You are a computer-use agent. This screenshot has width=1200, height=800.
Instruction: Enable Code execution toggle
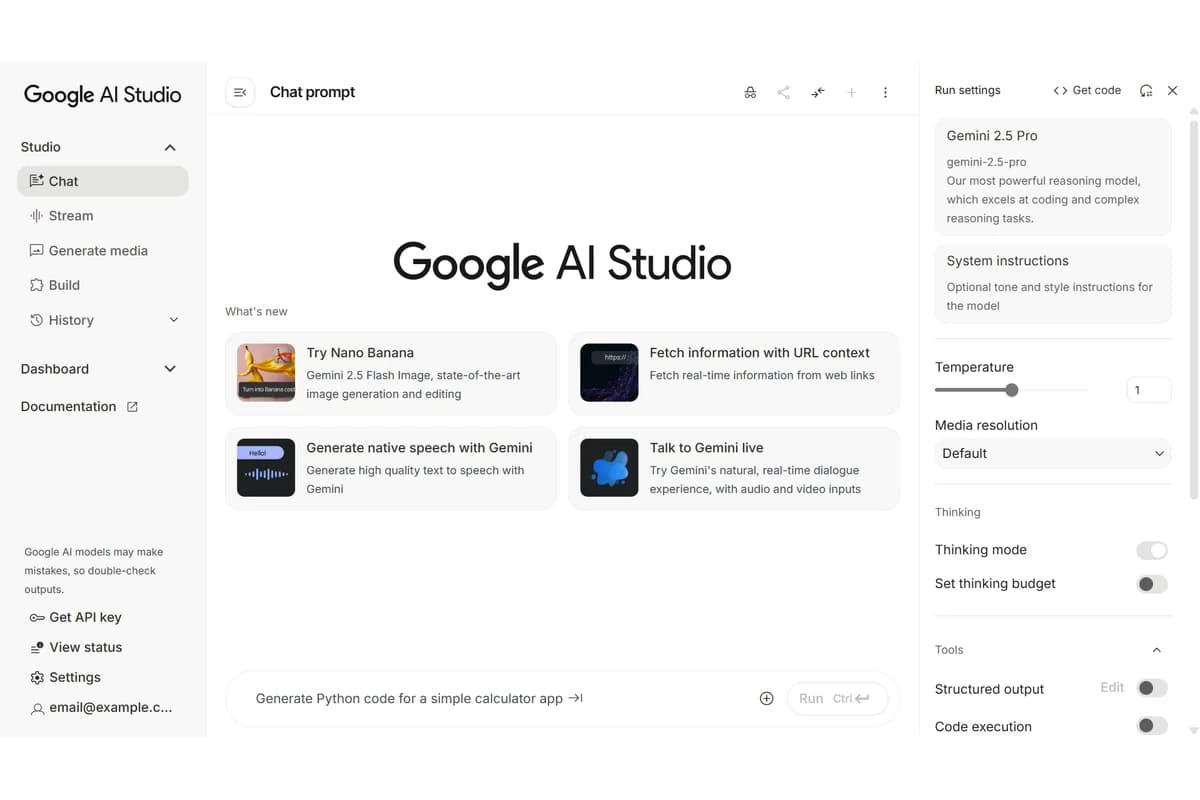coord(1152,726)
